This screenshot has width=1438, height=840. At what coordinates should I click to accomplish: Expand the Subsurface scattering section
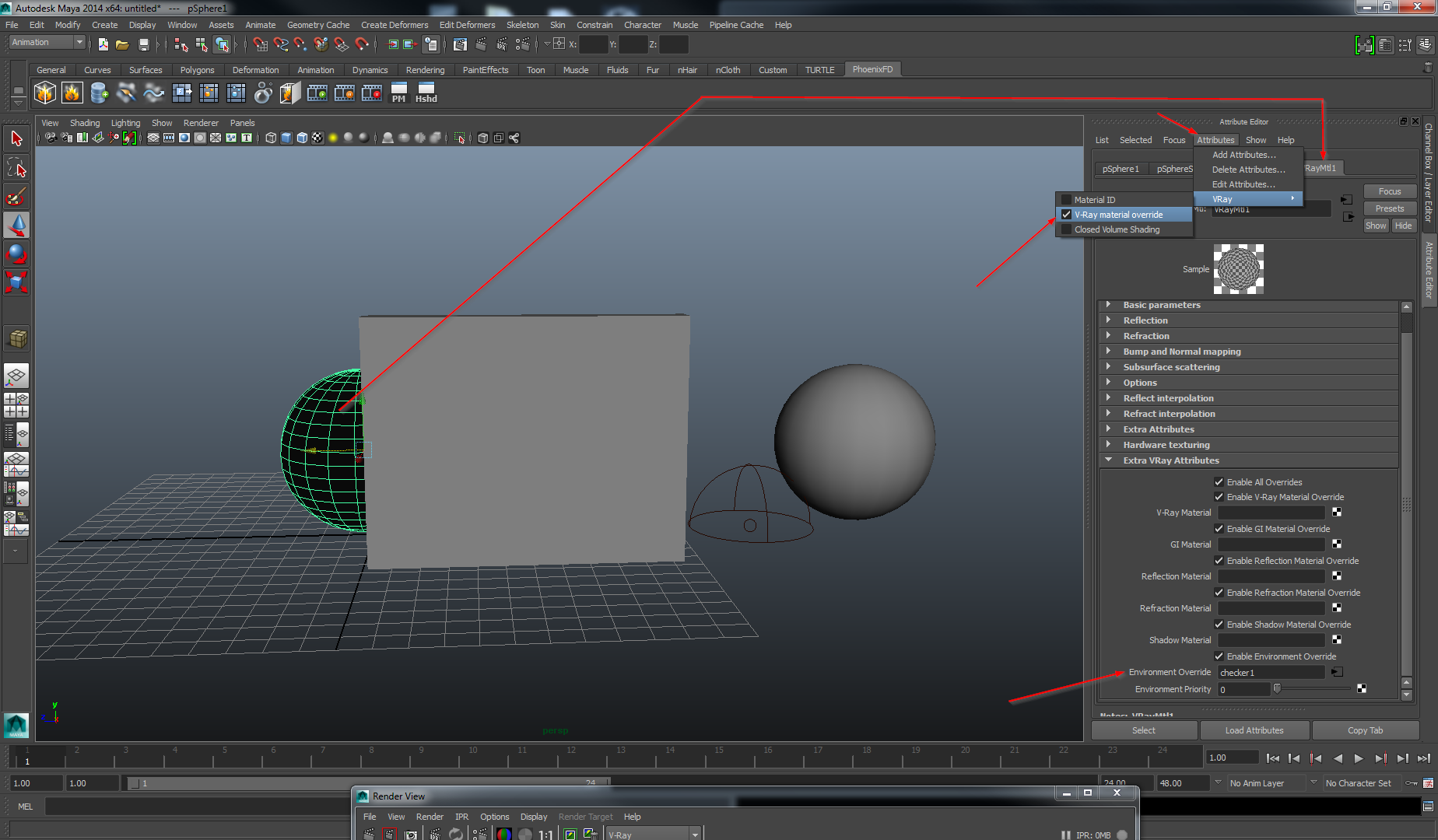pyautogui.click(x=1249, y=367)
